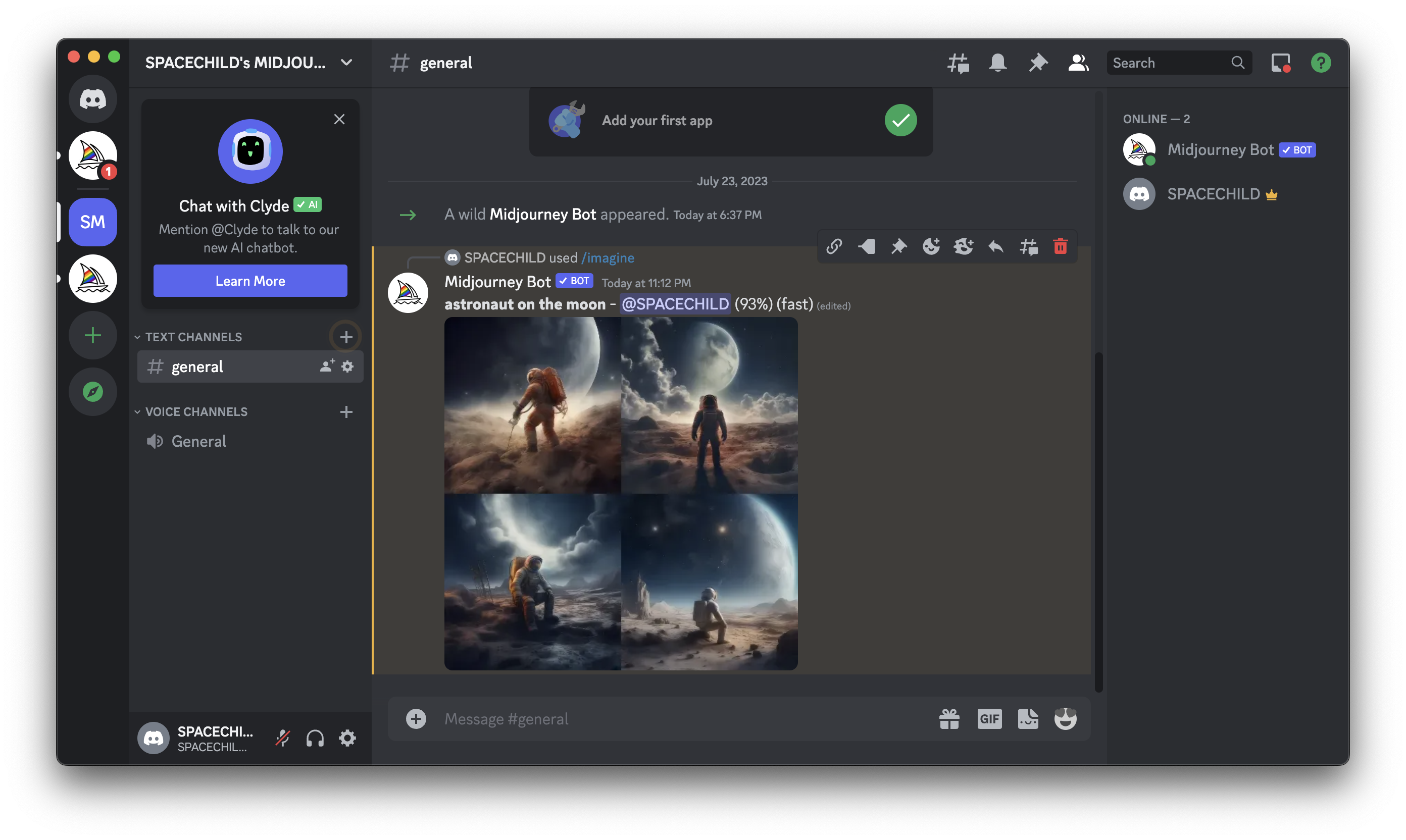
Task: Open the GIF picker in message bar
Action: [x=989, y=719]
